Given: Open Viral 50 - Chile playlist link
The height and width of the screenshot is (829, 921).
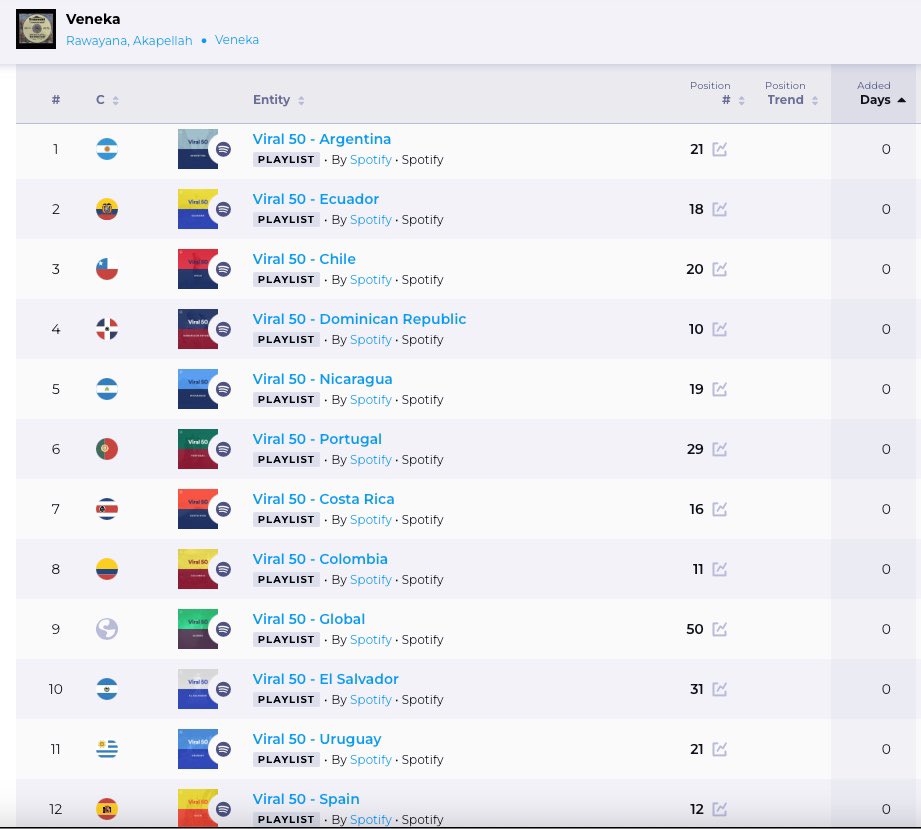Looking at the screenshot, I should pyautogui.click(x=304, y=259).
